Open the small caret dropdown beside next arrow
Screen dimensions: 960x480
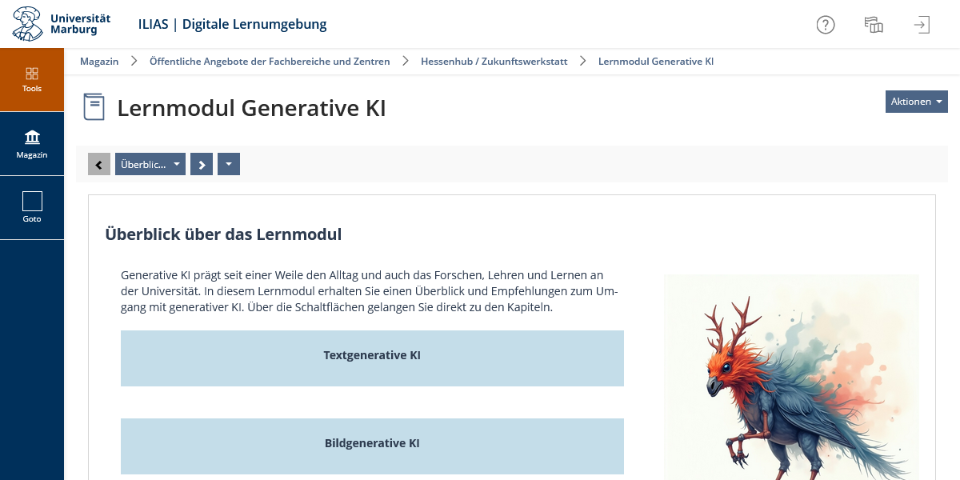228,164
